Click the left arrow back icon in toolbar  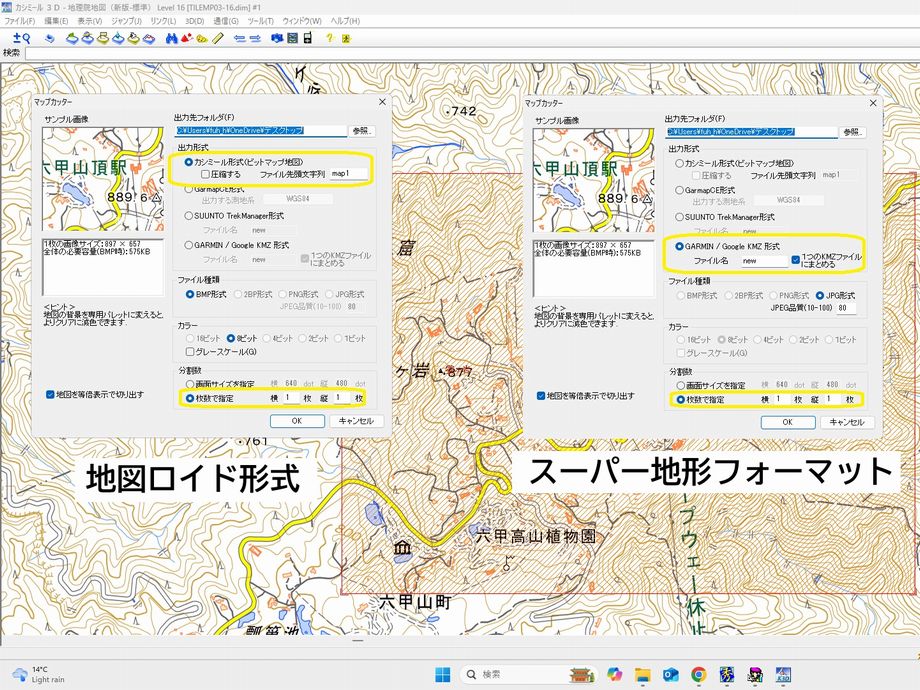click(x=239, y=38)
